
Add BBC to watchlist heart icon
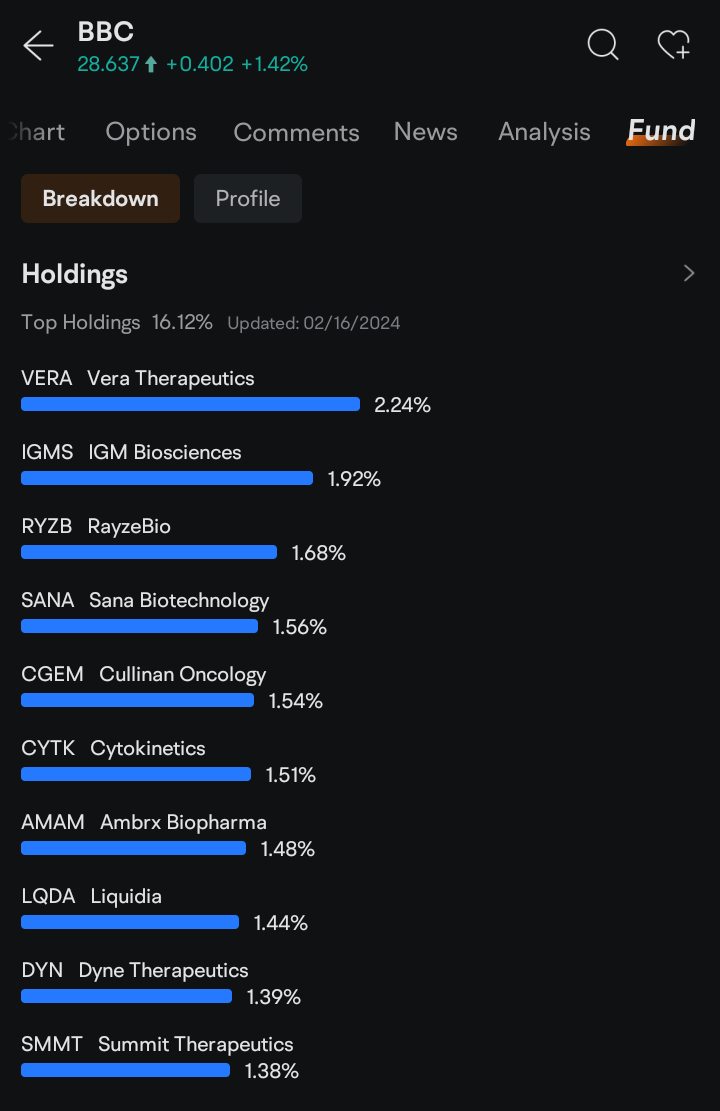673,45
